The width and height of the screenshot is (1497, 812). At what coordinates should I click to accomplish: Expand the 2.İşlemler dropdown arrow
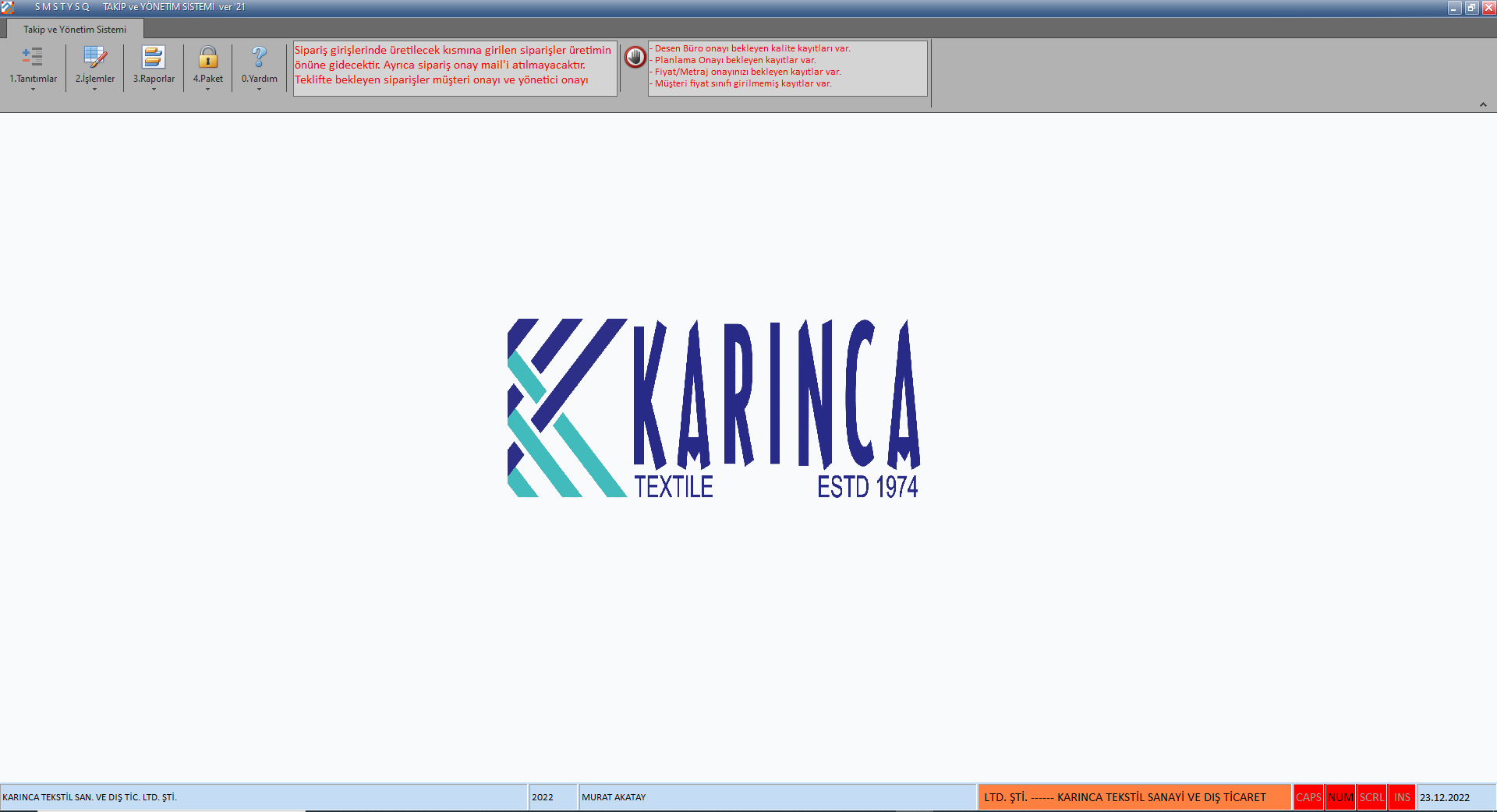(95, 90)
